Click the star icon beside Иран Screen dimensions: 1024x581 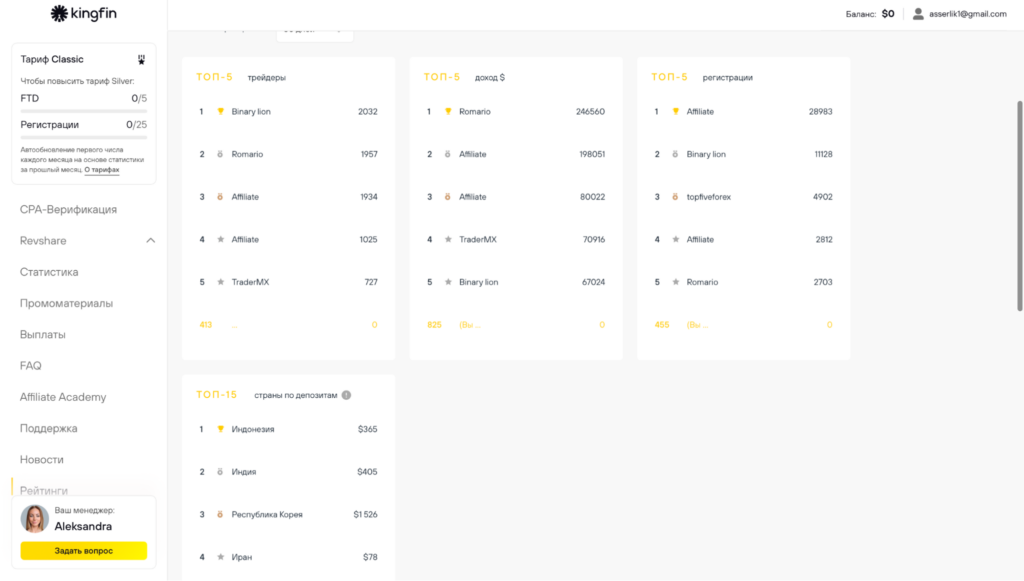coord(221,557)
